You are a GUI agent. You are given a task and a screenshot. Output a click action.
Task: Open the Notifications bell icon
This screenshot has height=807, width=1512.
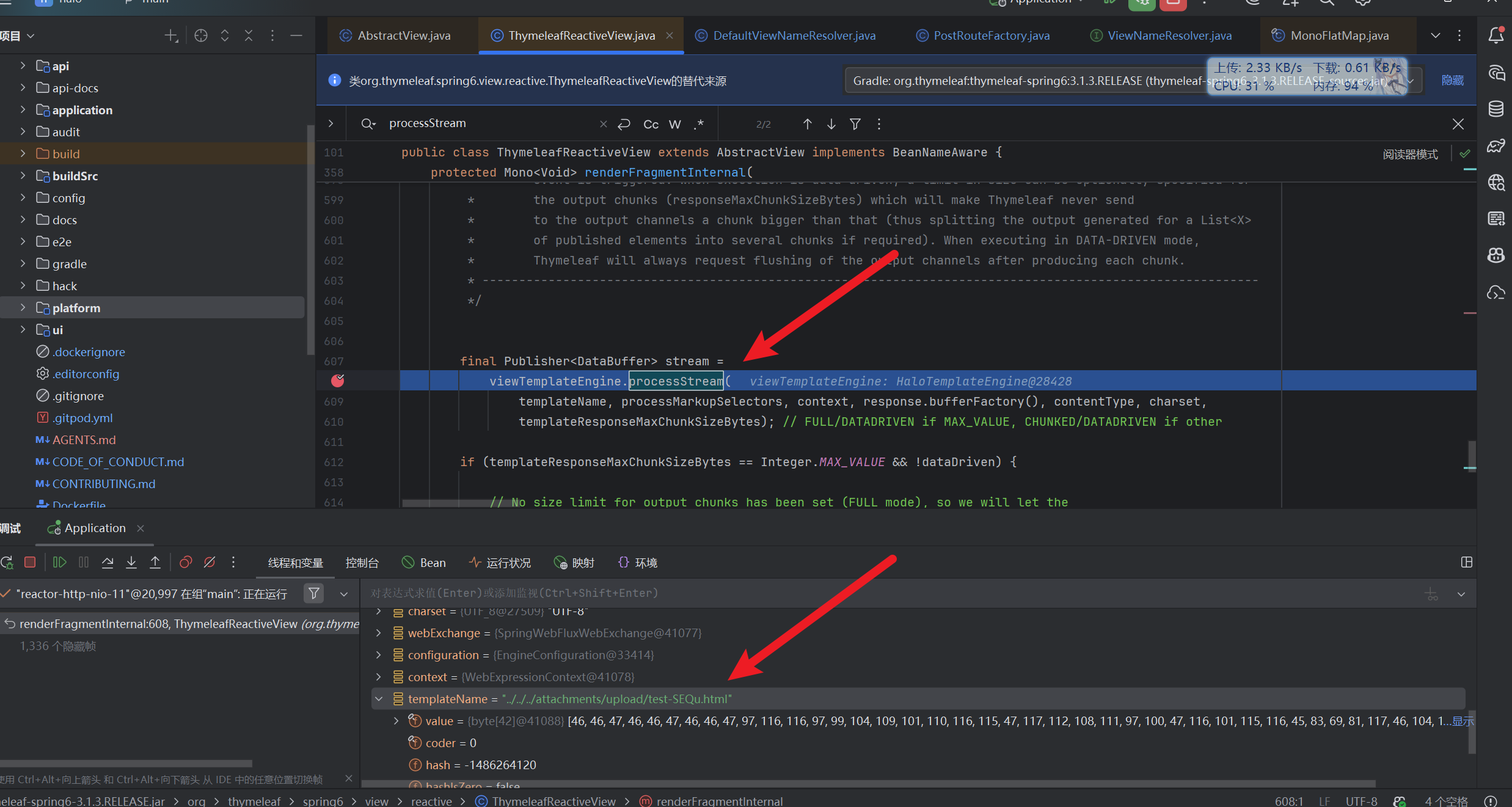point(1496,35)
